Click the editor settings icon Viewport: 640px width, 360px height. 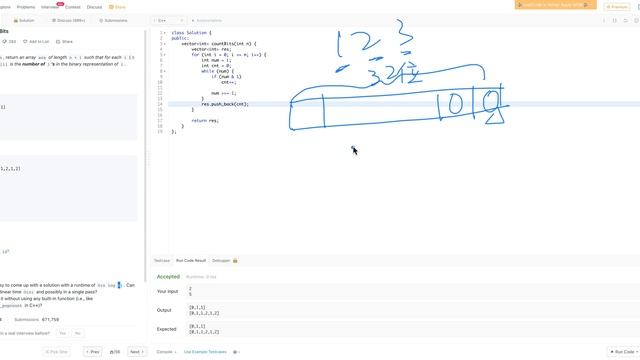pos(636,20)
